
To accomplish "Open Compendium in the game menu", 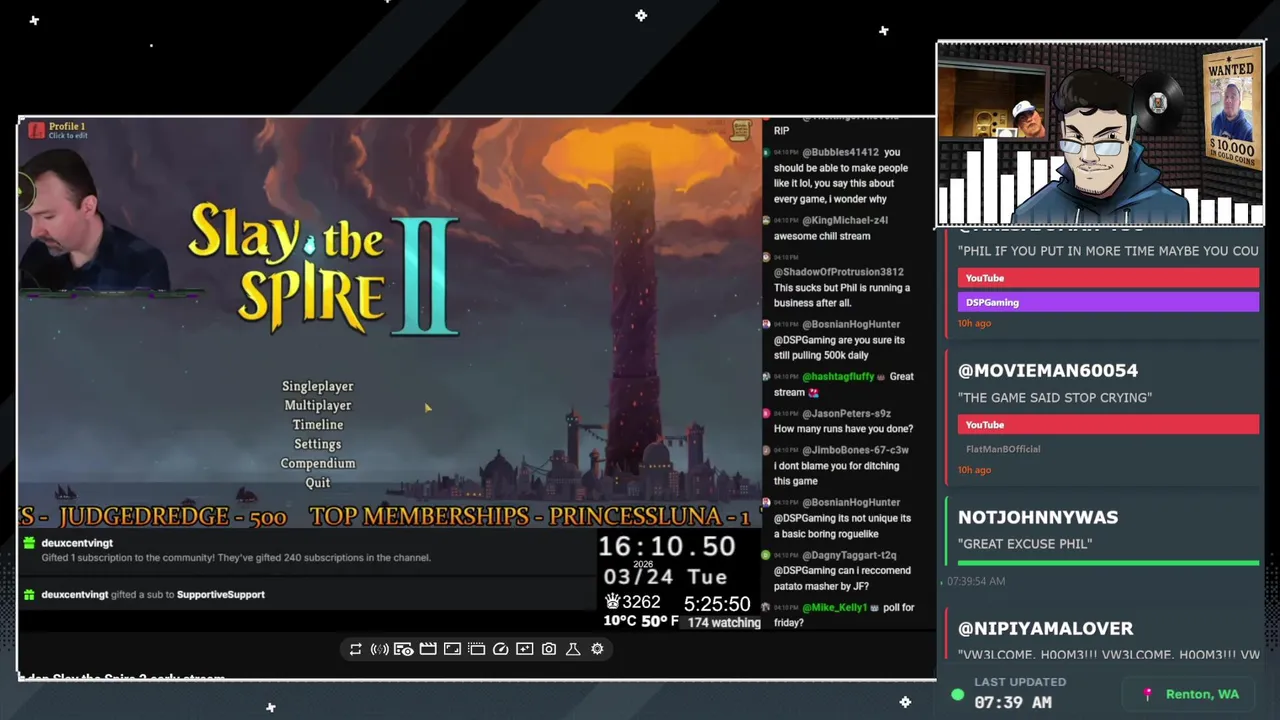I will click(317, 463).
